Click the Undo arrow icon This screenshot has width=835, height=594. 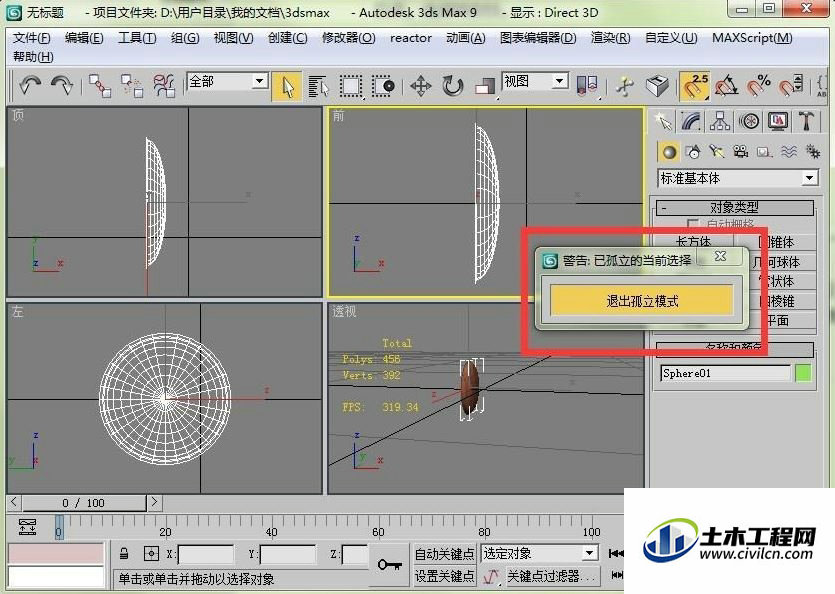[30, 85]
